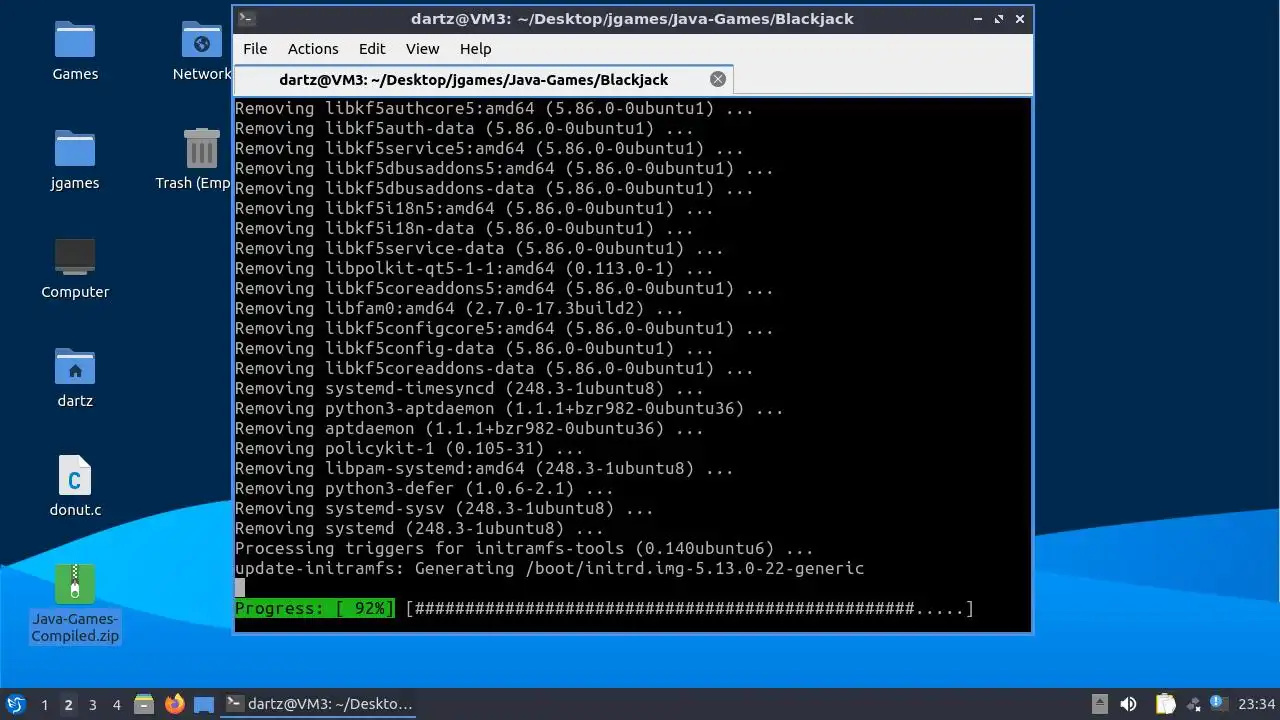This screenshot has height=720, width=1280.
Task: Select the dartz home folder icon
Action: [x=75, y=378]
